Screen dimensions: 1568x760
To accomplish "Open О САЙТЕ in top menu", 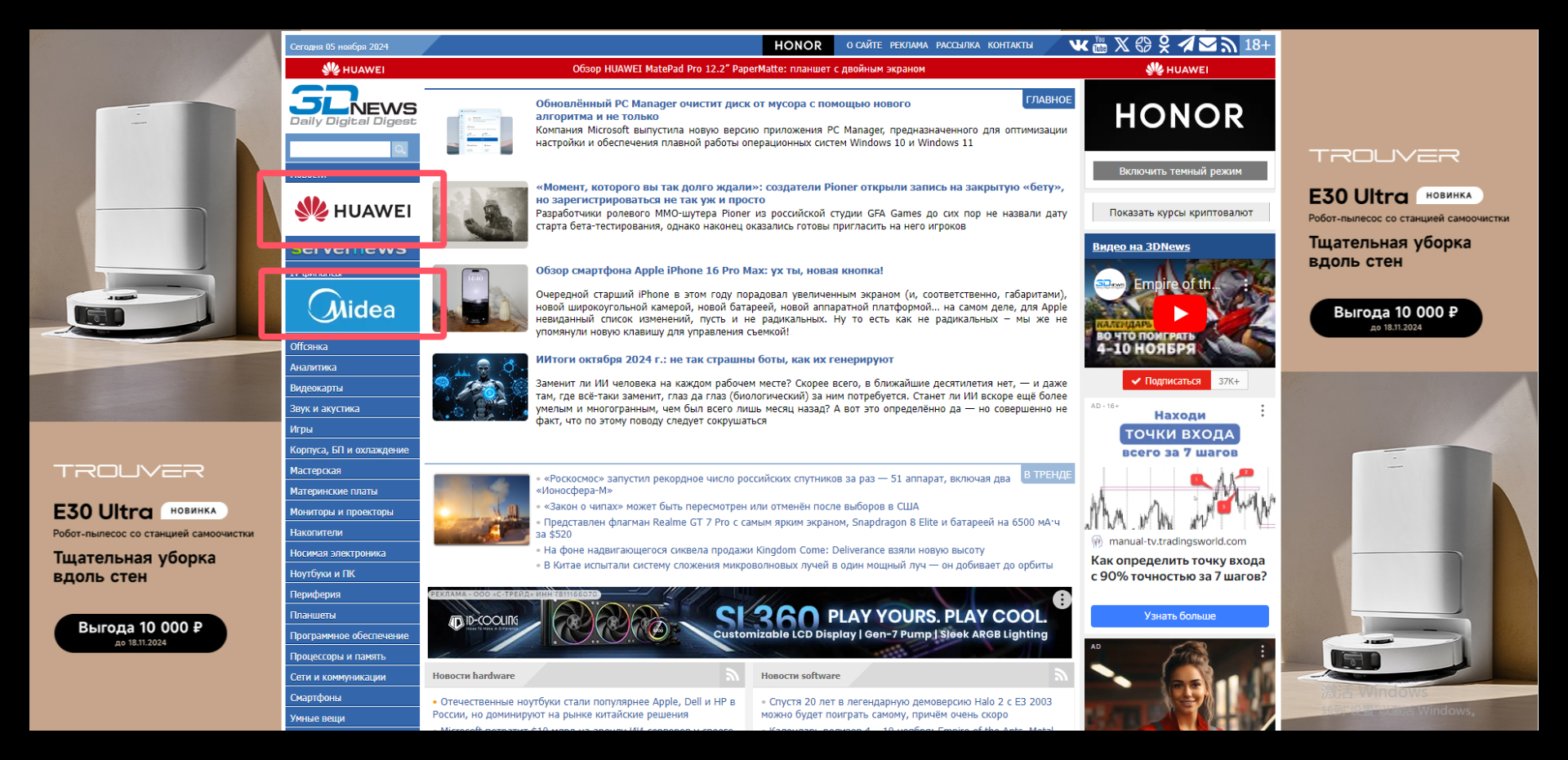I will click(x=864, y=46).
